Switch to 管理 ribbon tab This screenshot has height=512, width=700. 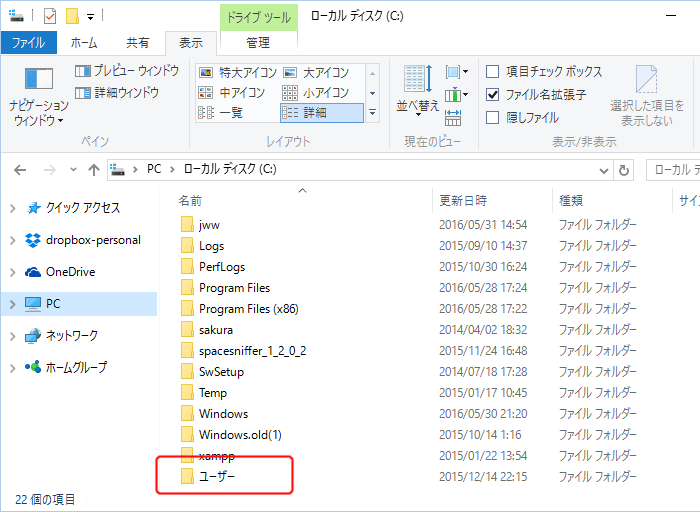258,43
